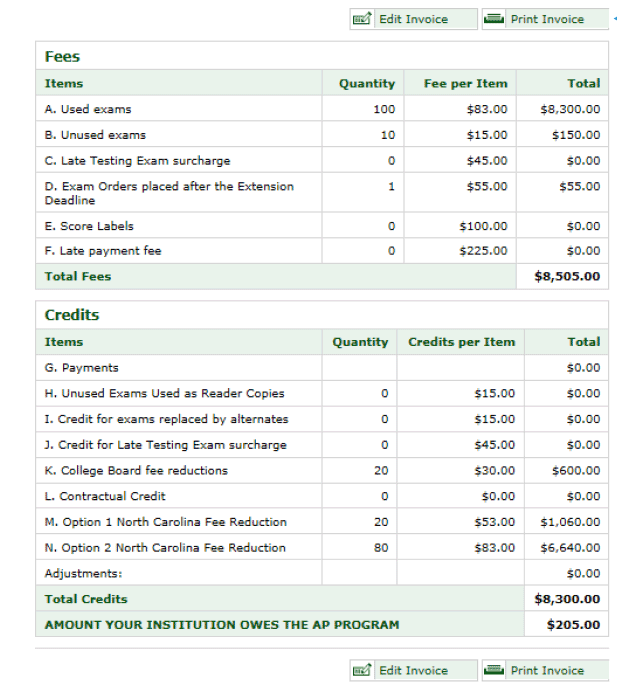
Task: Select the Credits per Item column header
Action: [461, 342]
